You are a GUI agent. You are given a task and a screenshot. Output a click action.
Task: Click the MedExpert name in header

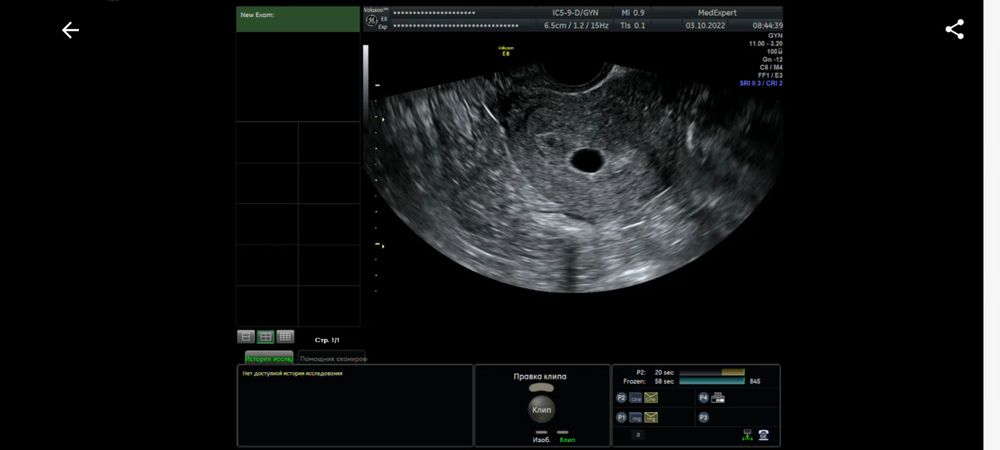(717, 13)
